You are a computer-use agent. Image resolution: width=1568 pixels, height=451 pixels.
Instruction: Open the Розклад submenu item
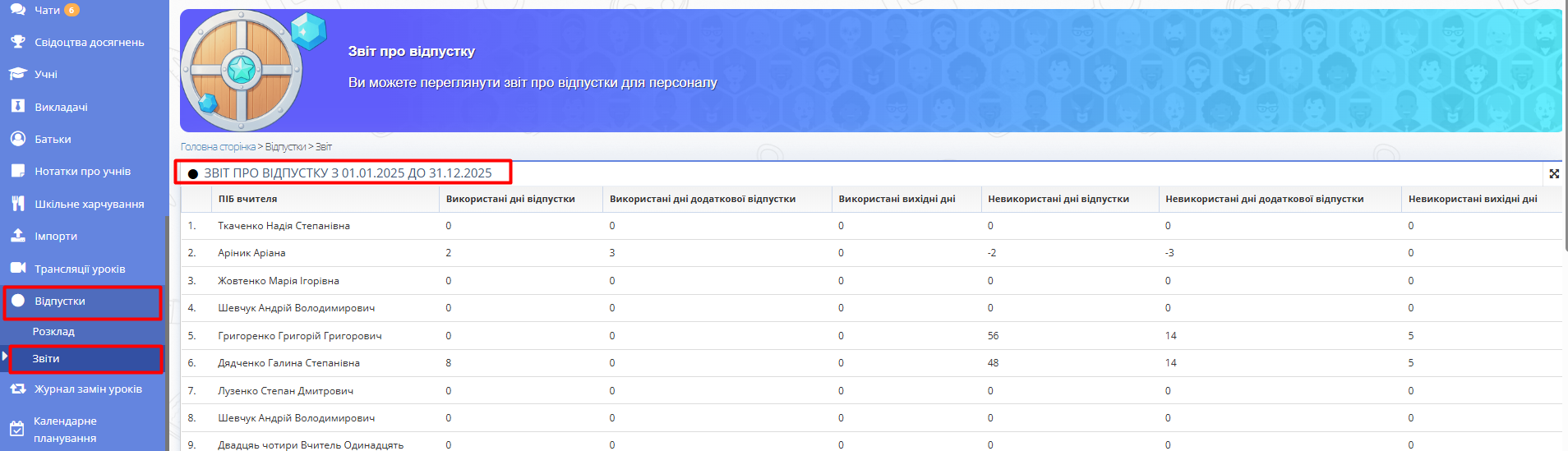point(53,332)
